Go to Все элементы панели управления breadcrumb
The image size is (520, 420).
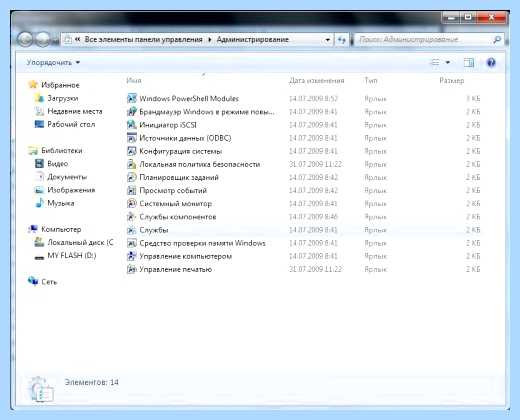pos(143,40)
